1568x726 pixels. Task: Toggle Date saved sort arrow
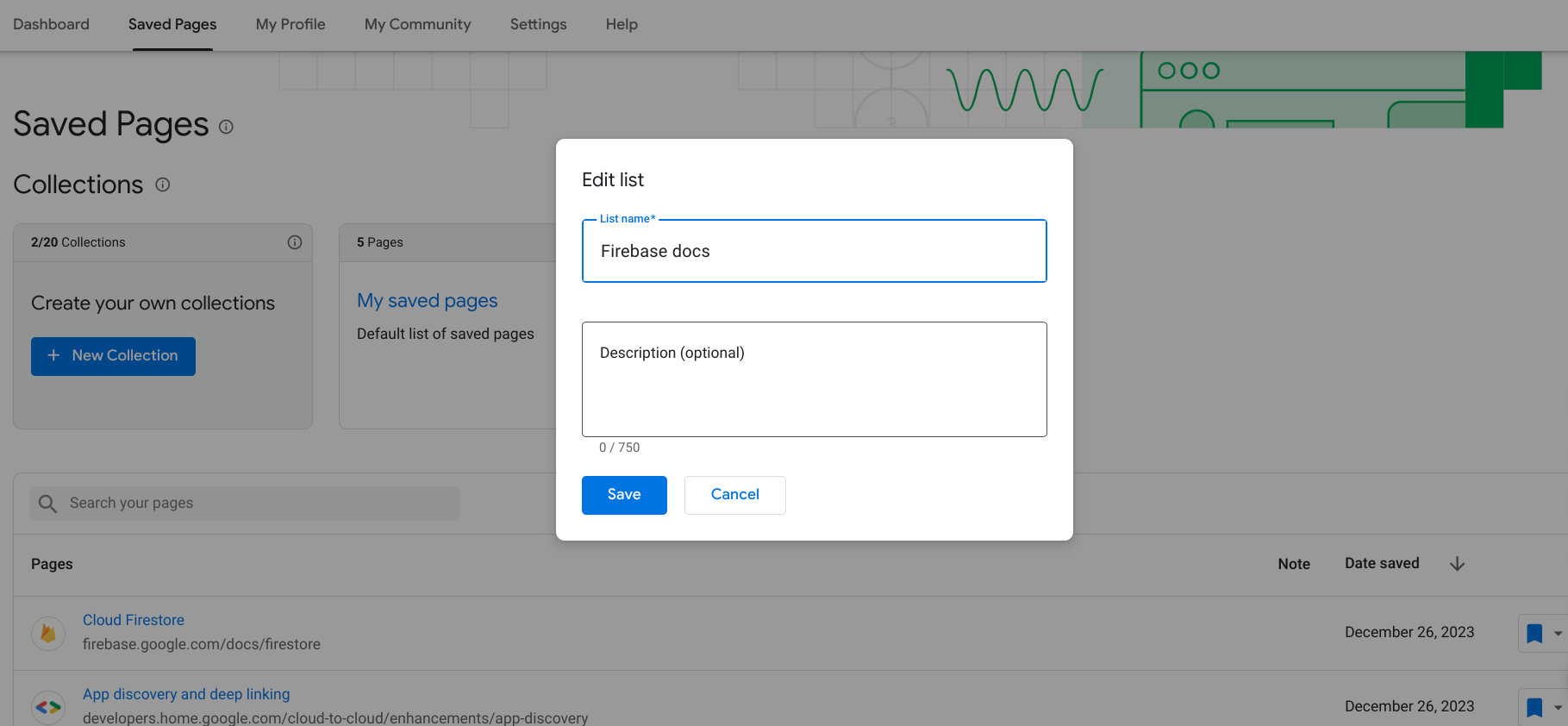[1457, 564]
